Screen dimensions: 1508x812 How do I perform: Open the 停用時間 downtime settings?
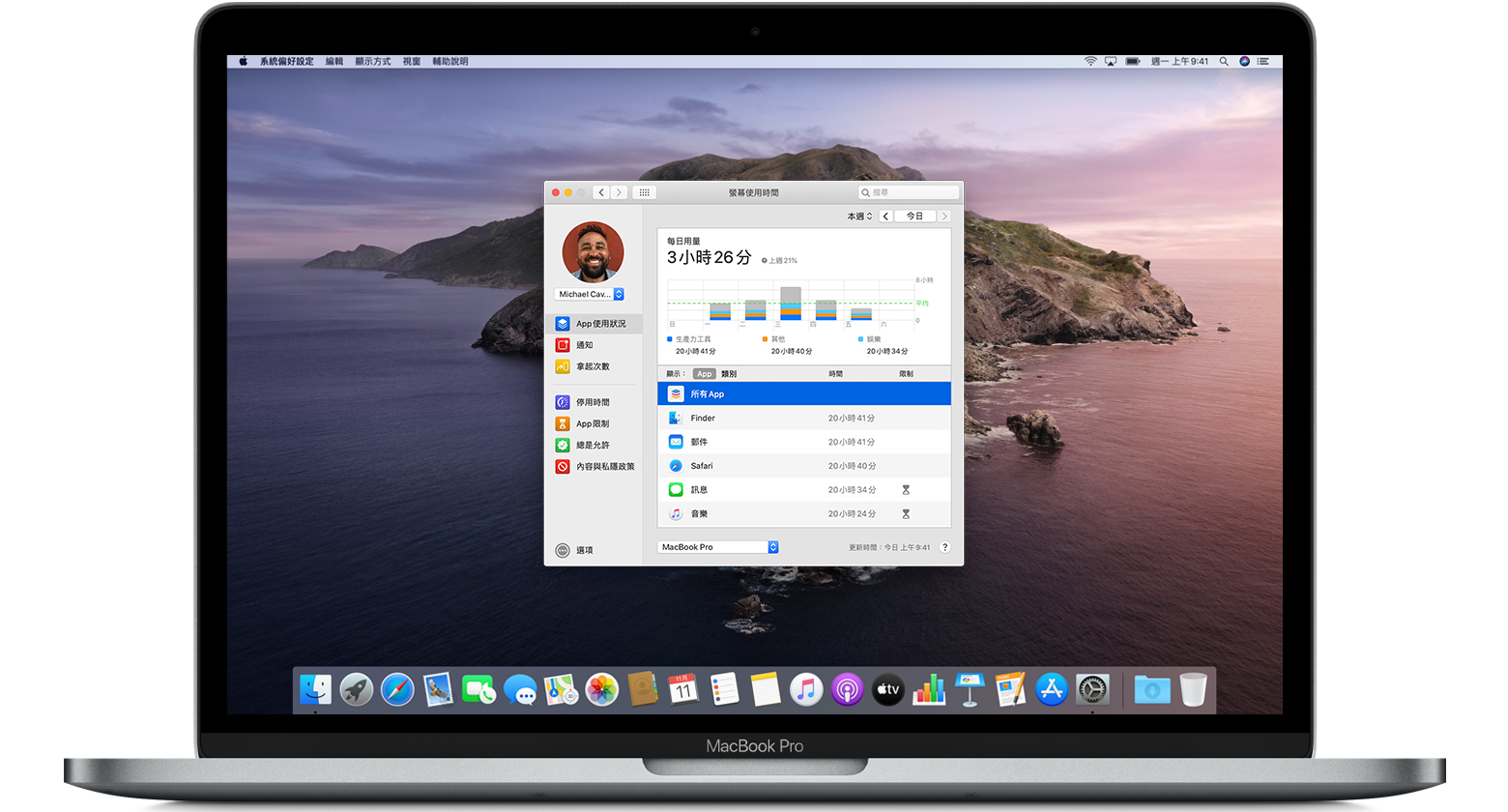point(594,402)
